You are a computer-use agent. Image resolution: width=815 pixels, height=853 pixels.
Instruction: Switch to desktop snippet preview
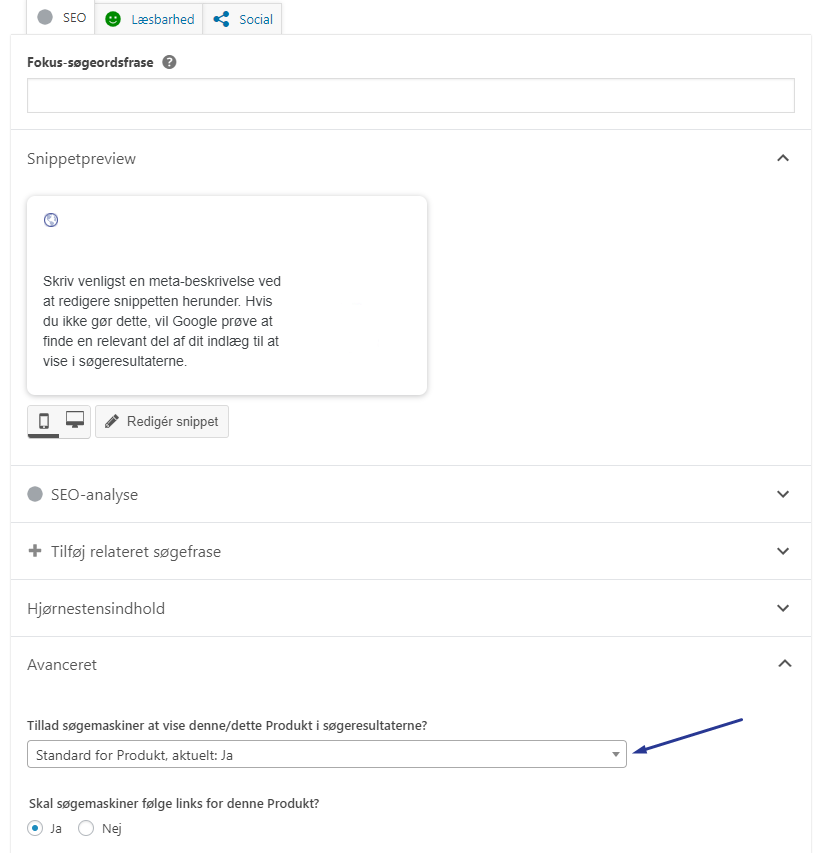click(x=75, y=420)
